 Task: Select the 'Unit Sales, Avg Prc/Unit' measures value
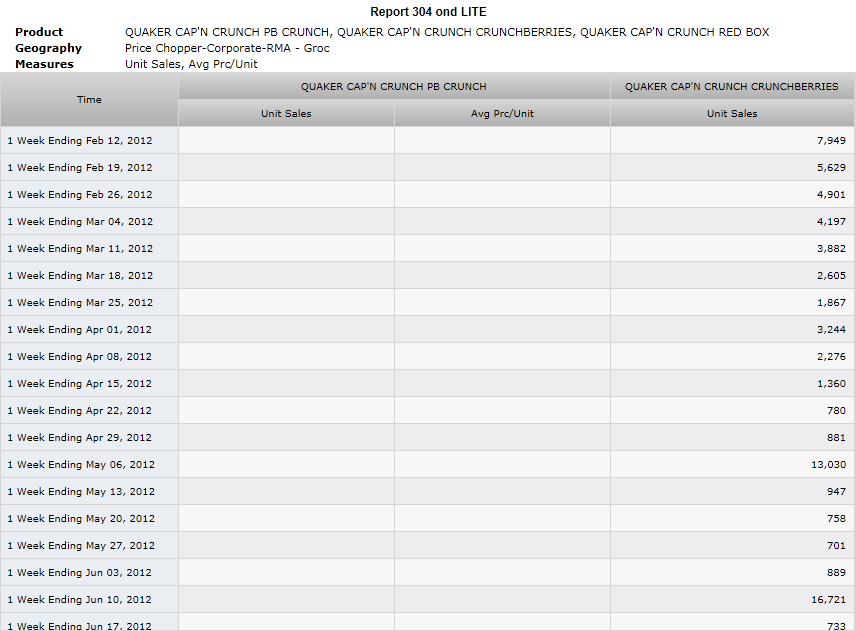pos(191,64)
